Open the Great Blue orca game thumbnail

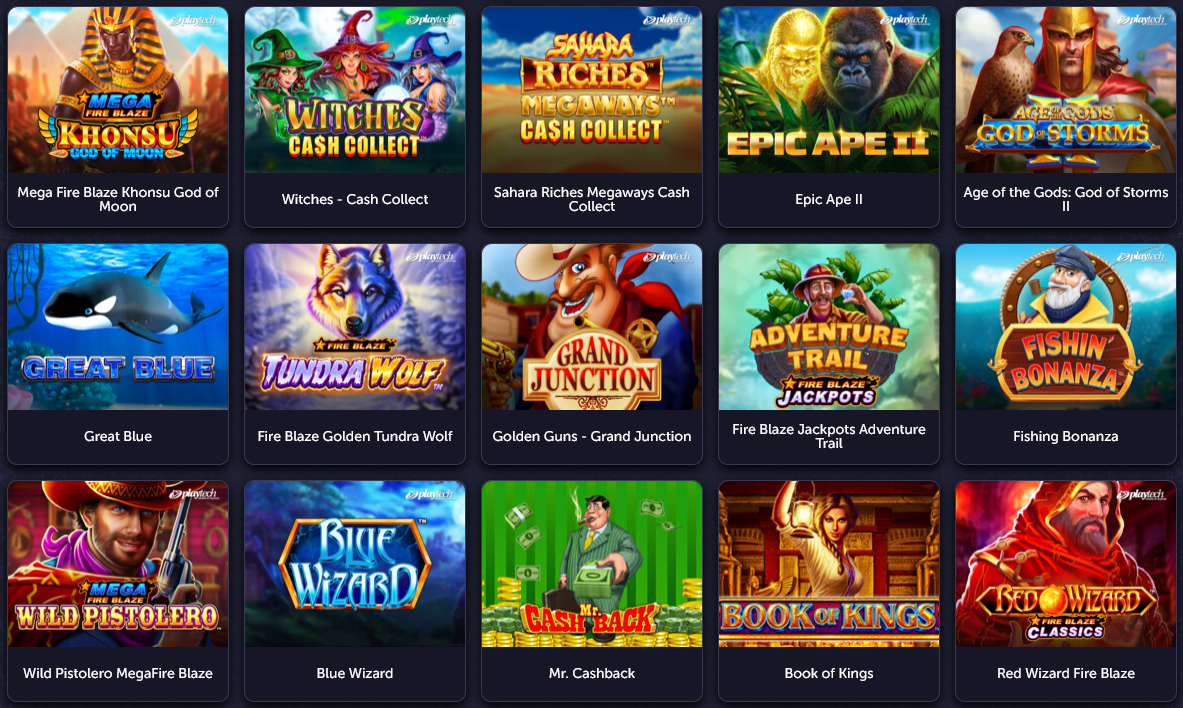coord(118,327)
